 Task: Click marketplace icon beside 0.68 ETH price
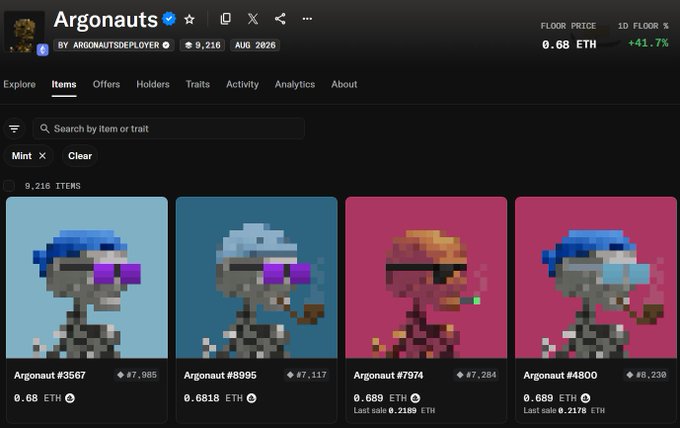coord(70,398)
